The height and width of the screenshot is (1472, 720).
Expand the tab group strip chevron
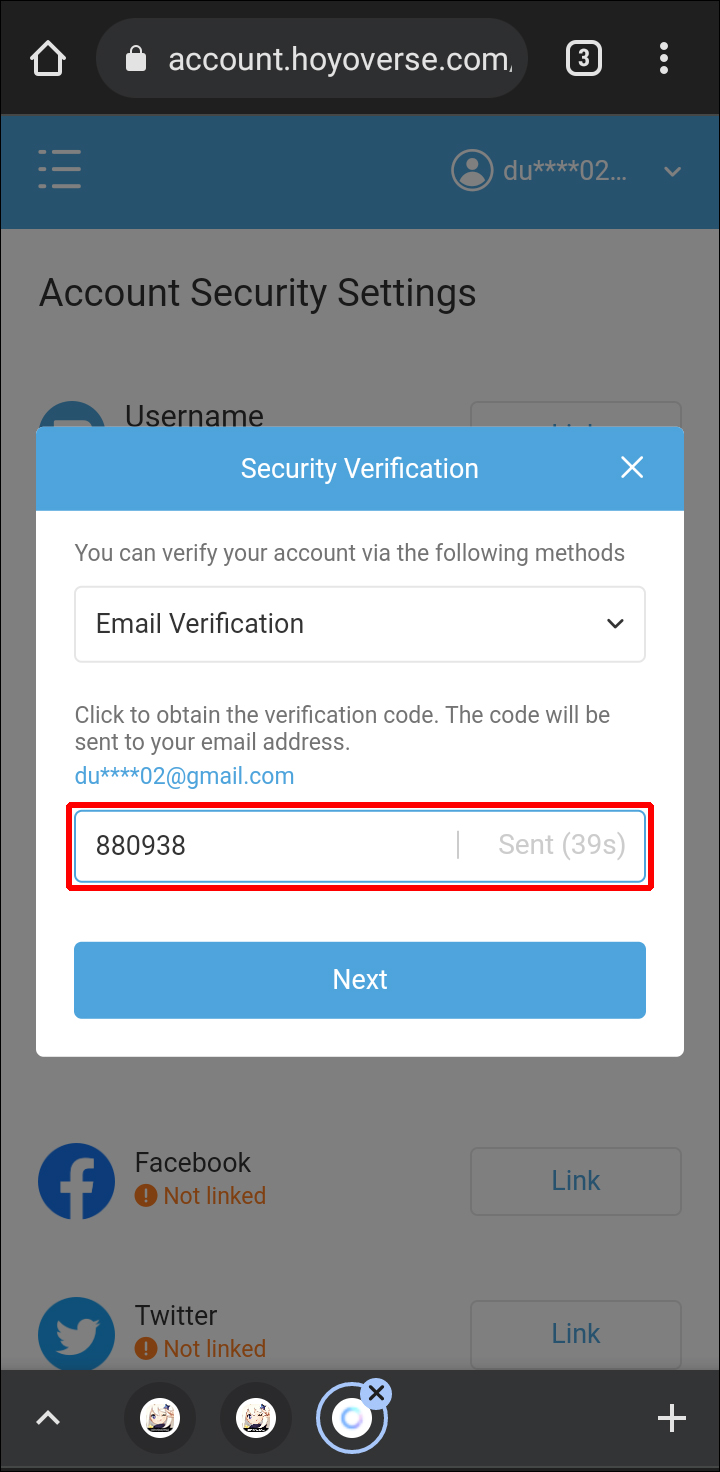48,1418
